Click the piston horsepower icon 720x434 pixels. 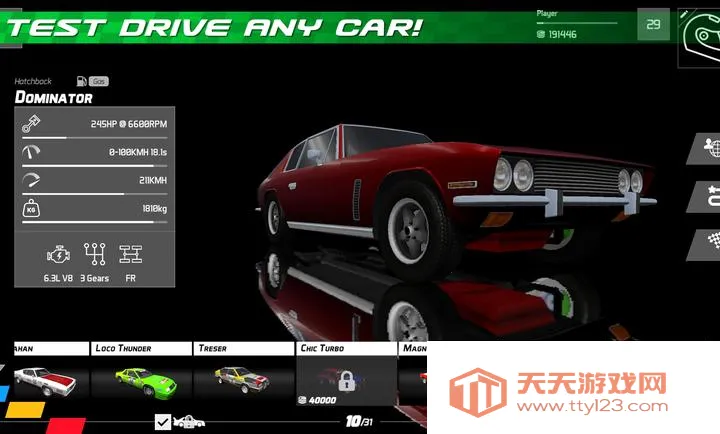point(30,124)
